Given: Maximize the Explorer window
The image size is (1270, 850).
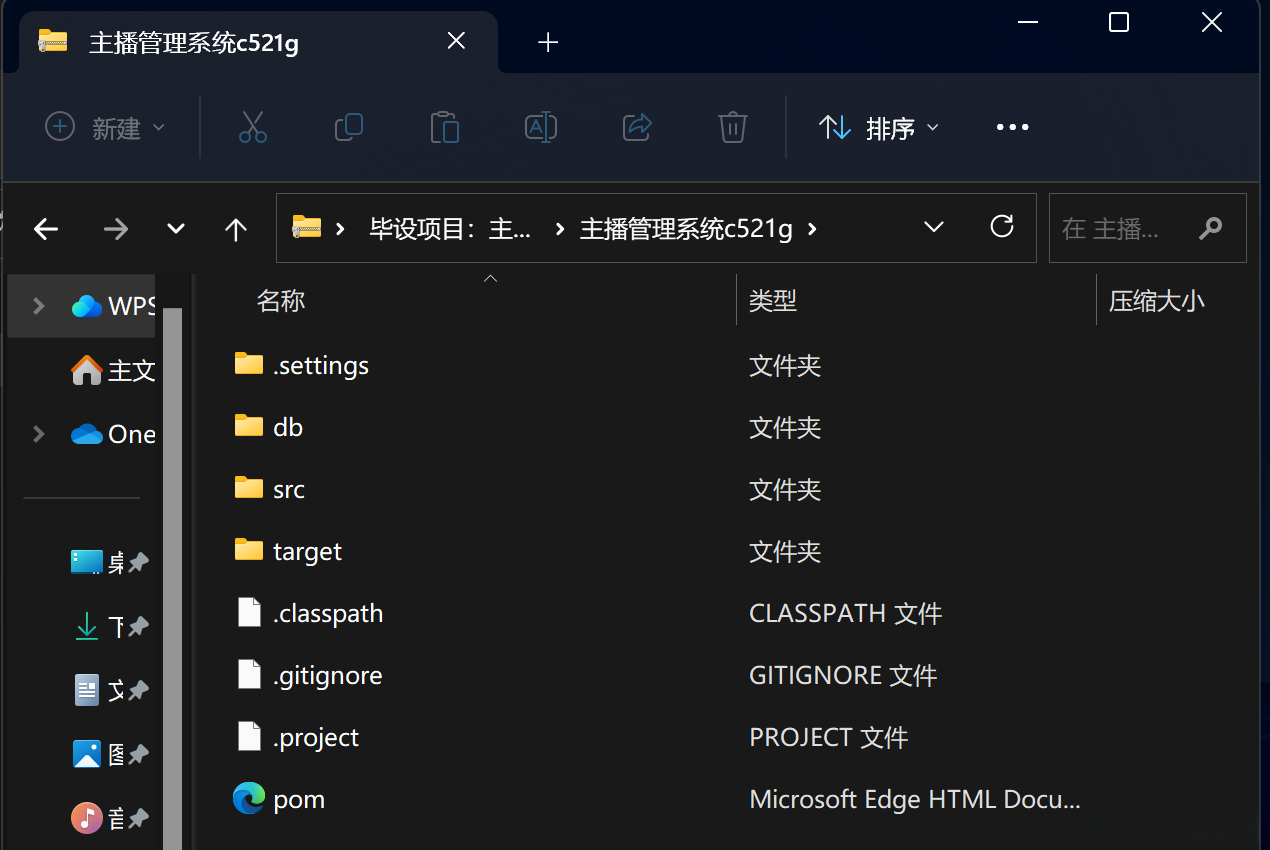Looking at the screenshot, I should point(1119,22).
